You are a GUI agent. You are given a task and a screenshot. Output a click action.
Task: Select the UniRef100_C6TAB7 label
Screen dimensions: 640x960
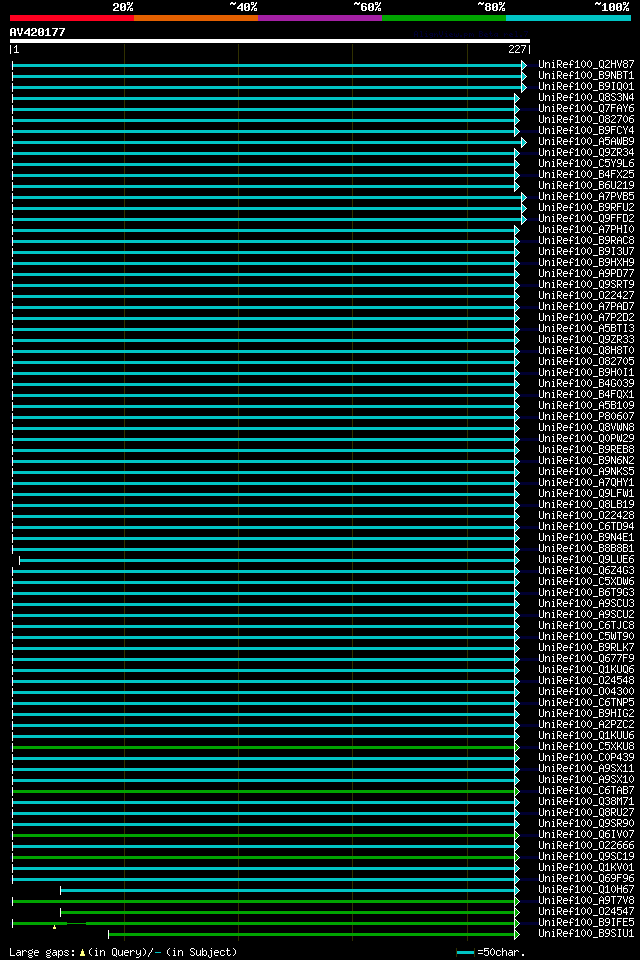click(586, 791)
